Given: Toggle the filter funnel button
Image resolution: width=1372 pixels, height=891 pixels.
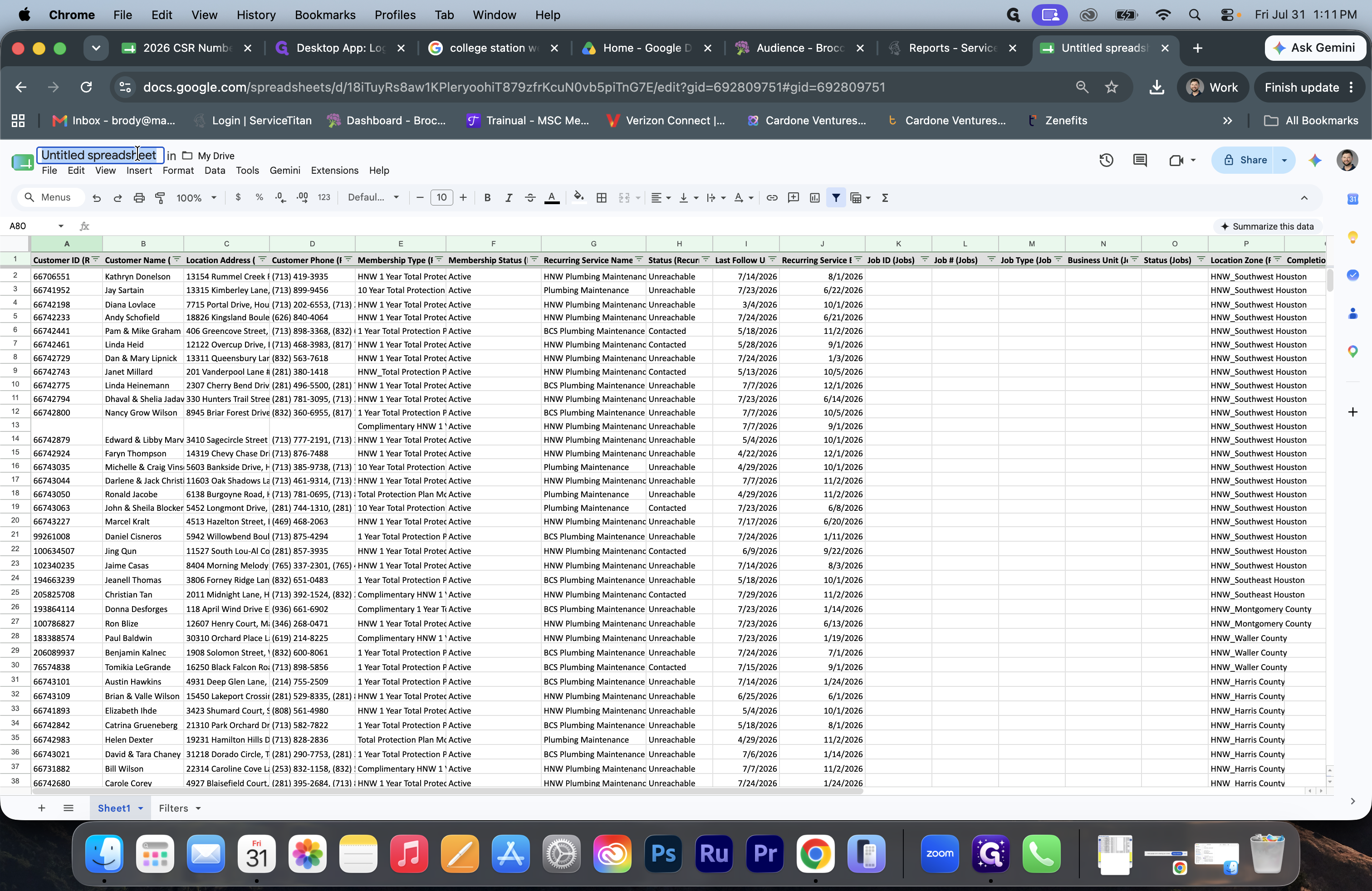Looking at the screenshot, I should 836,198.
